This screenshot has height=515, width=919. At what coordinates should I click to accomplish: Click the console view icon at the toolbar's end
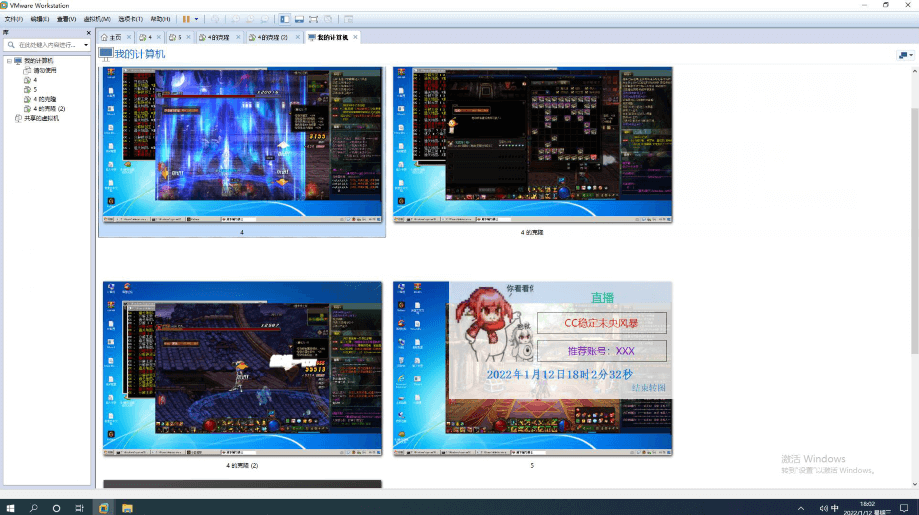348,19
